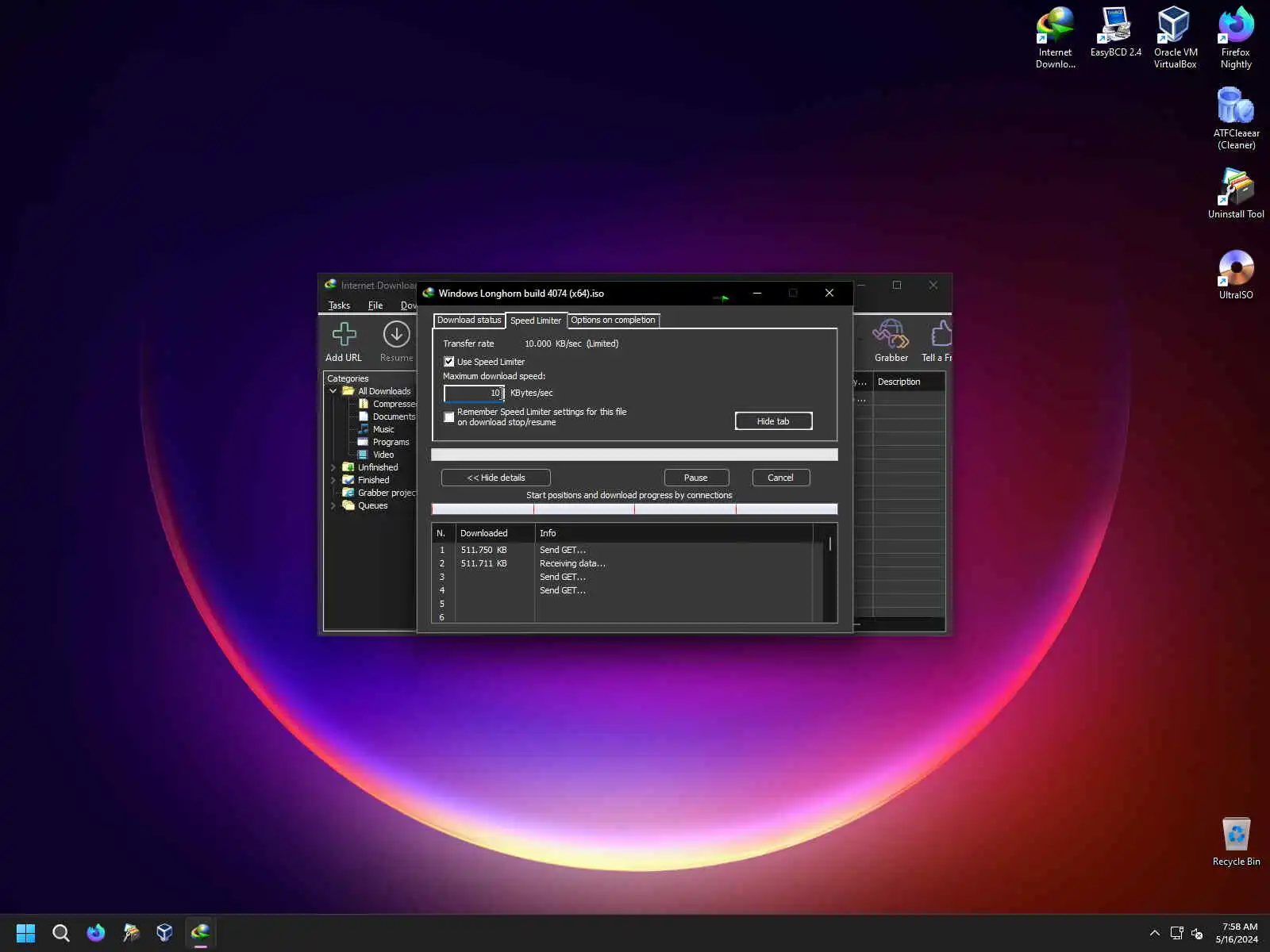Open the clock showing 7:58 AM
Image resolution: width=1270 pixels, height=952 pixels.
point(1237,933)
